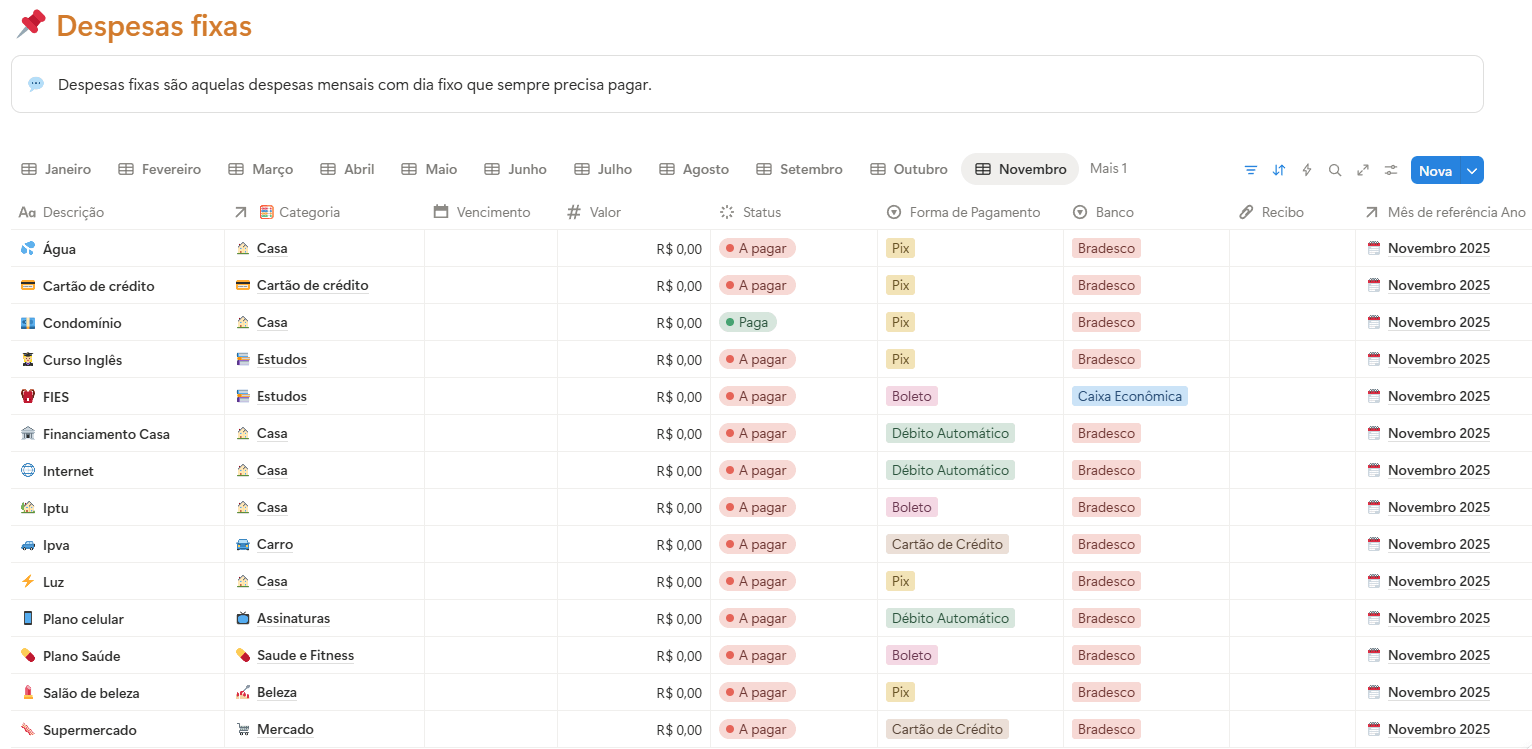Select Boleto payment tag for FIES
The width and height of the screenshot is (1532, 749).
coord(911,396)
